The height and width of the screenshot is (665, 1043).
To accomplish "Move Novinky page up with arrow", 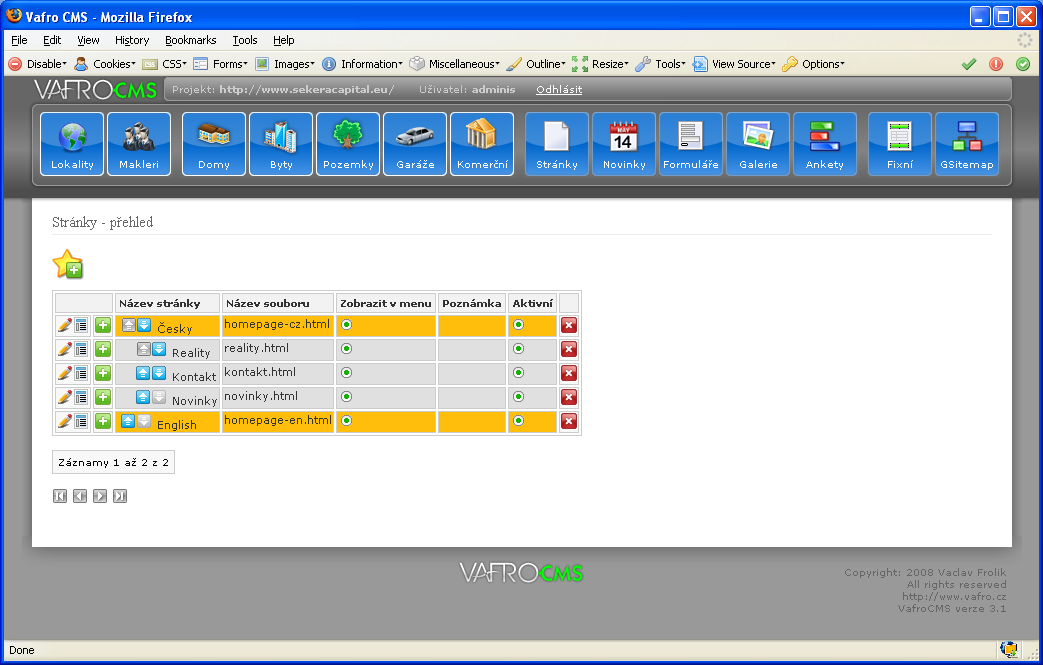I will coord(143,397).
